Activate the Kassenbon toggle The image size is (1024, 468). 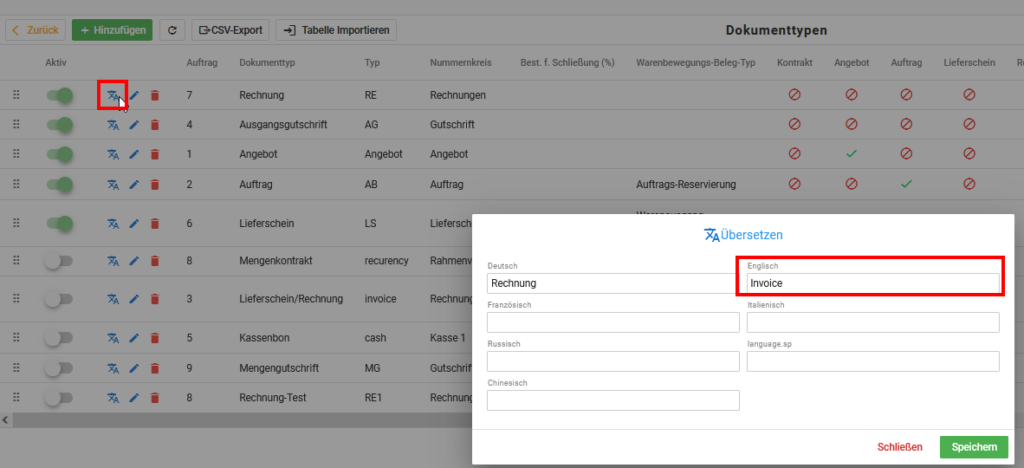tap(58, 338)
